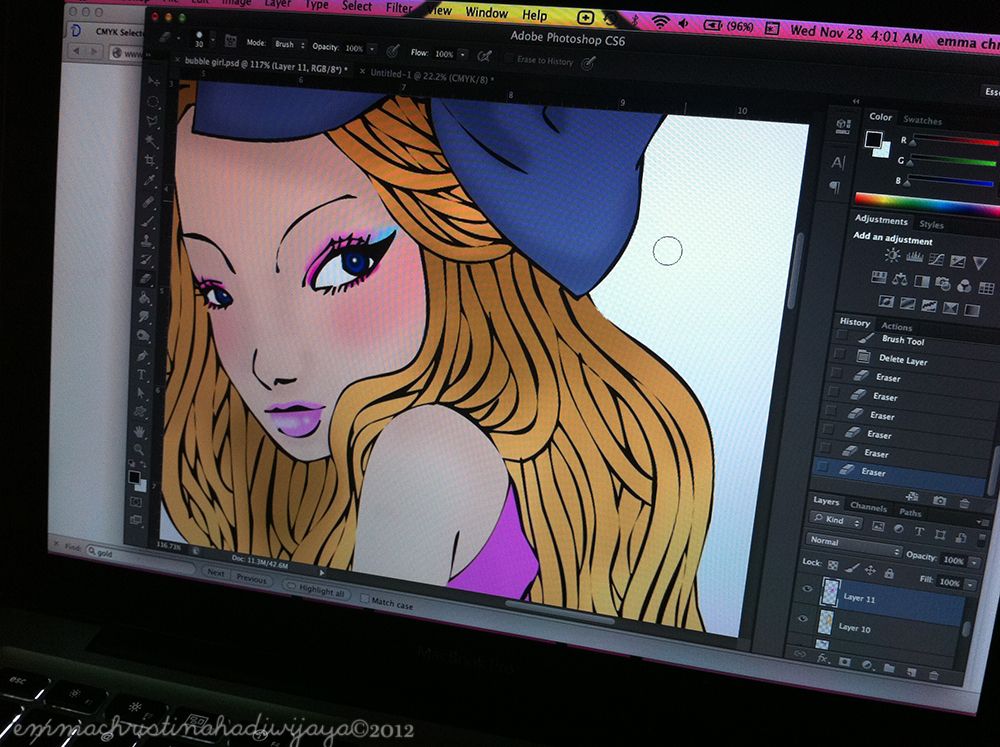Toggle Lock transparent pixels
1000x747 pixels.
click(833, 565)
